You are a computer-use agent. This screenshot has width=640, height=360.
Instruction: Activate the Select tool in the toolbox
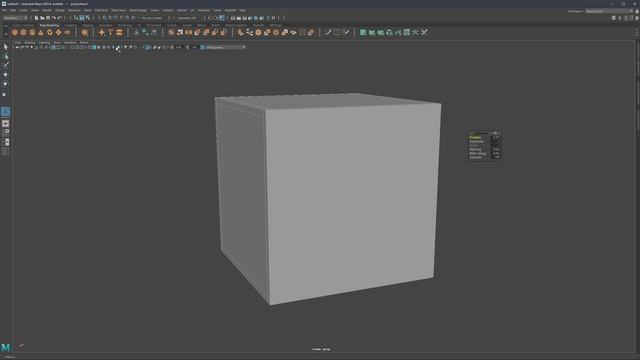pos(5,47)
